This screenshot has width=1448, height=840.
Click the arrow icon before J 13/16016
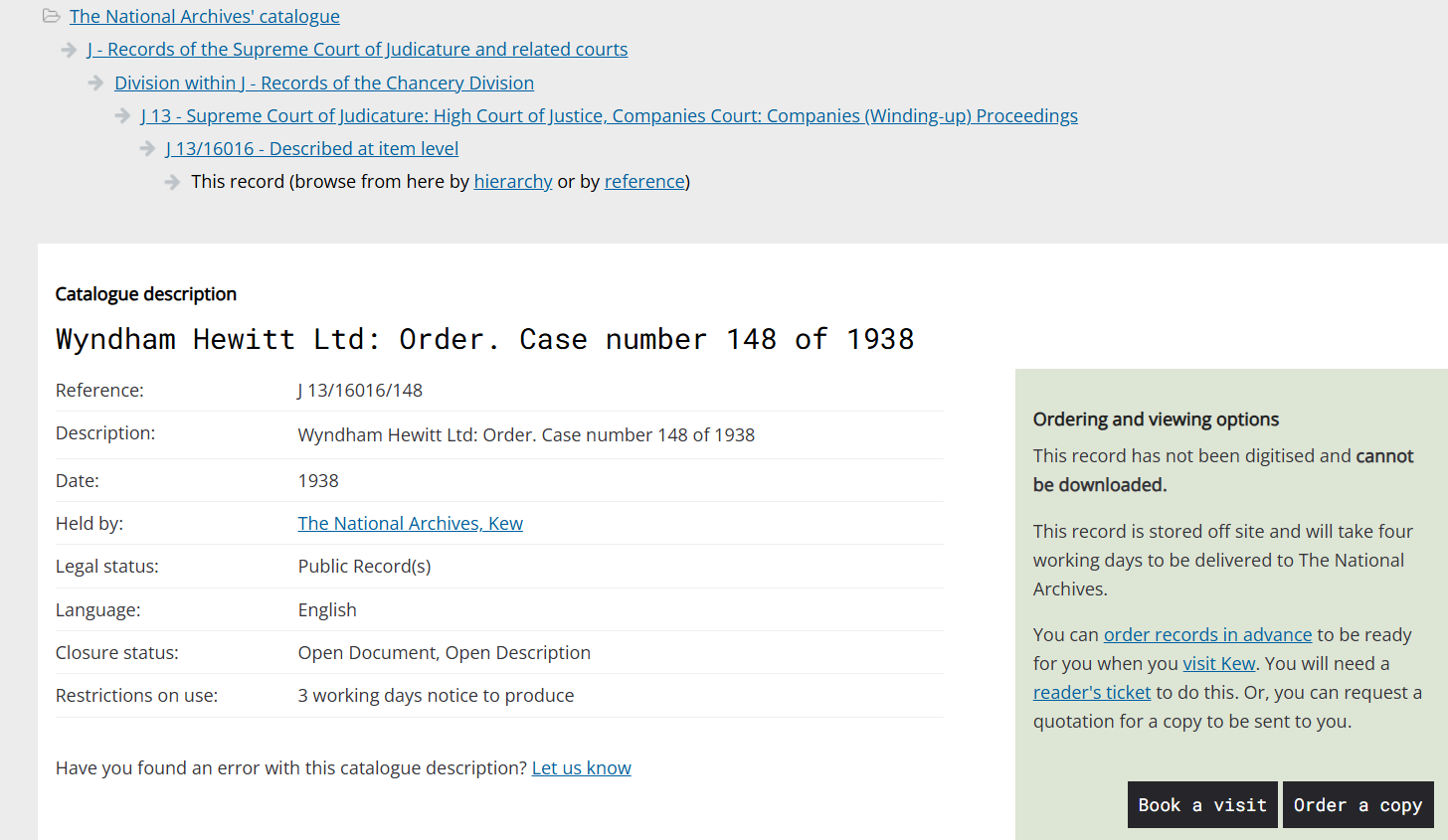(x=147, y=149)
